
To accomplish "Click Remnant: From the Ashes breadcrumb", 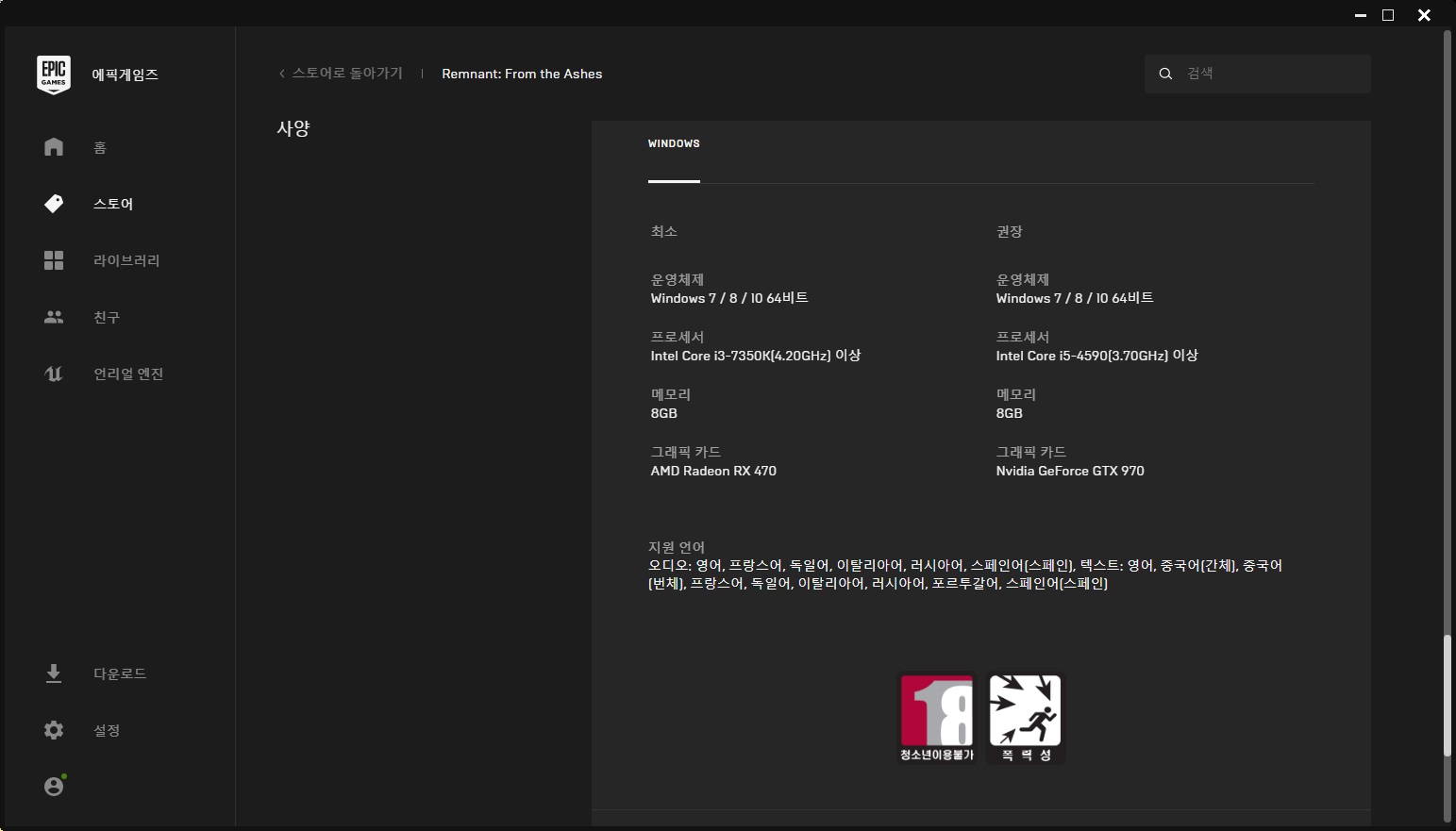I will [522, 74].
